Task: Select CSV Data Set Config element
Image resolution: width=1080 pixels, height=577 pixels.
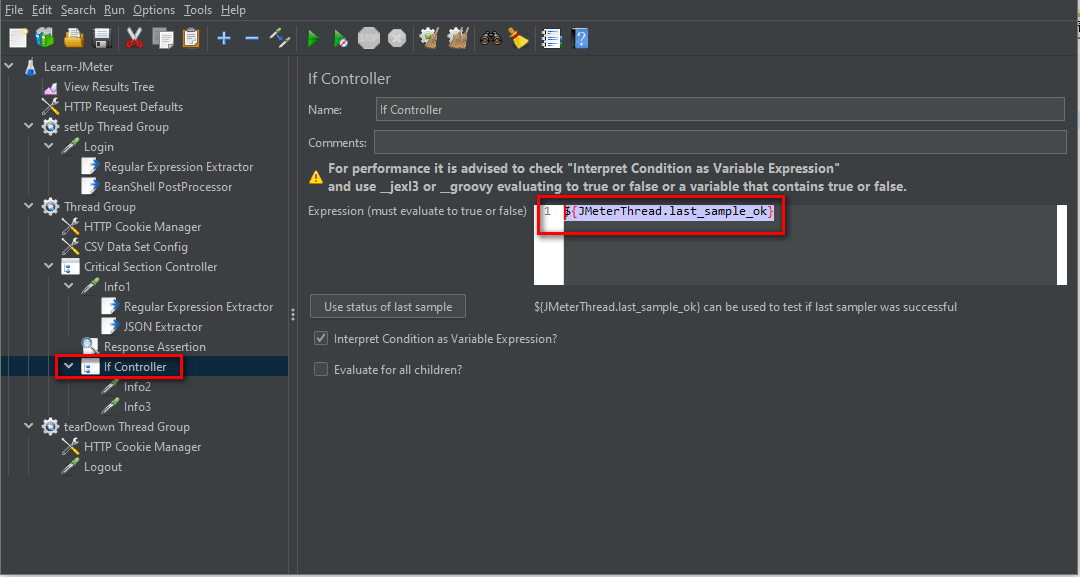Action: (x=136, y=246)
